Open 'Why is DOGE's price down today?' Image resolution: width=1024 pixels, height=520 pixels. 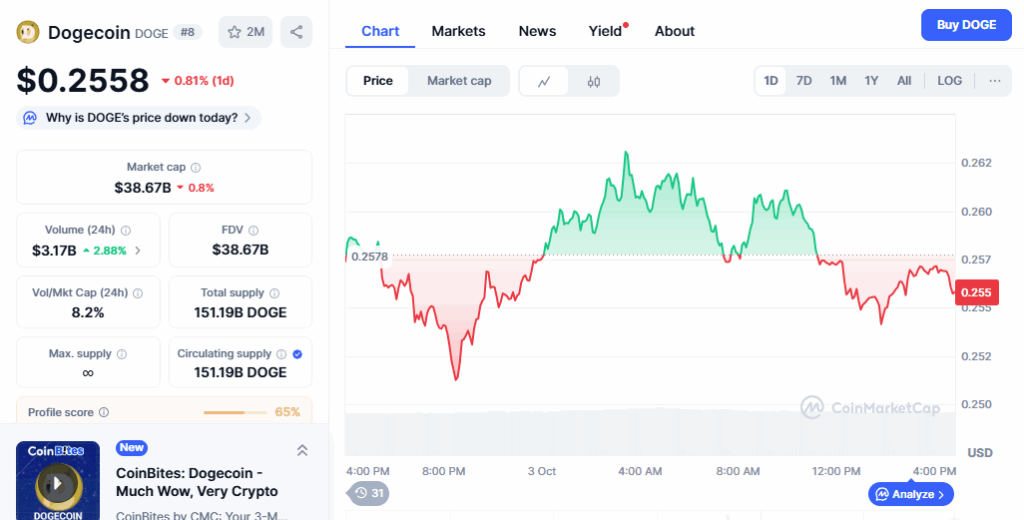[140, 118]
